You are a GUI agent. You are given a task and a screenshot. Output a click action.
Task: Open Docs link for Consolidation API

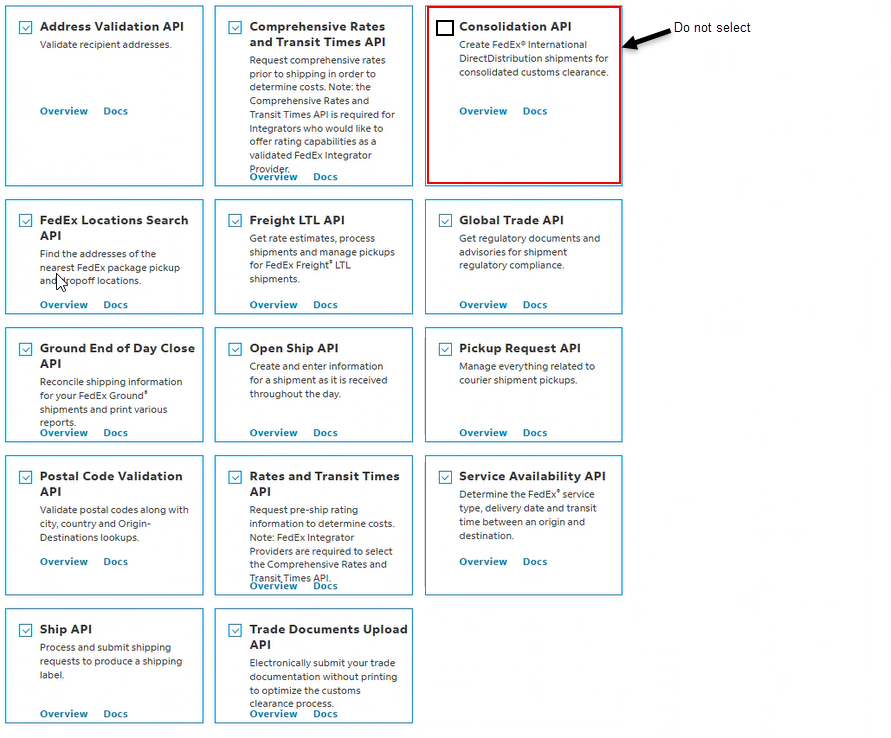(535, 111)
